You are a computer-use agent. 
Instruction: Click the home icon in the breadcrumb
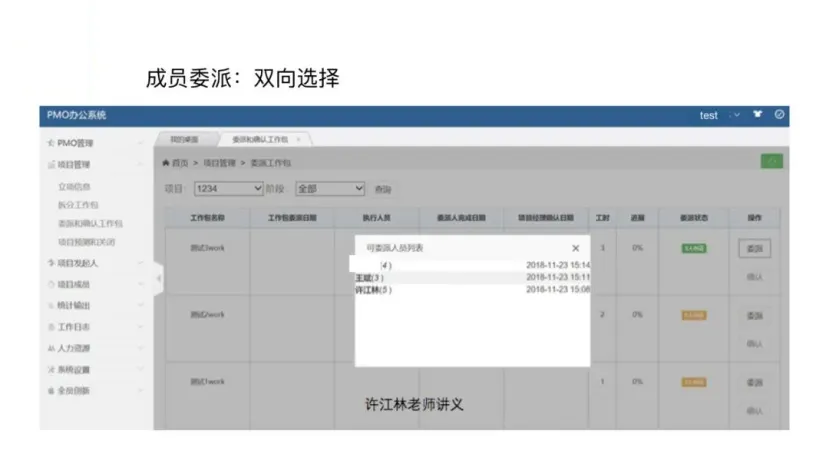tap(166, 163)
